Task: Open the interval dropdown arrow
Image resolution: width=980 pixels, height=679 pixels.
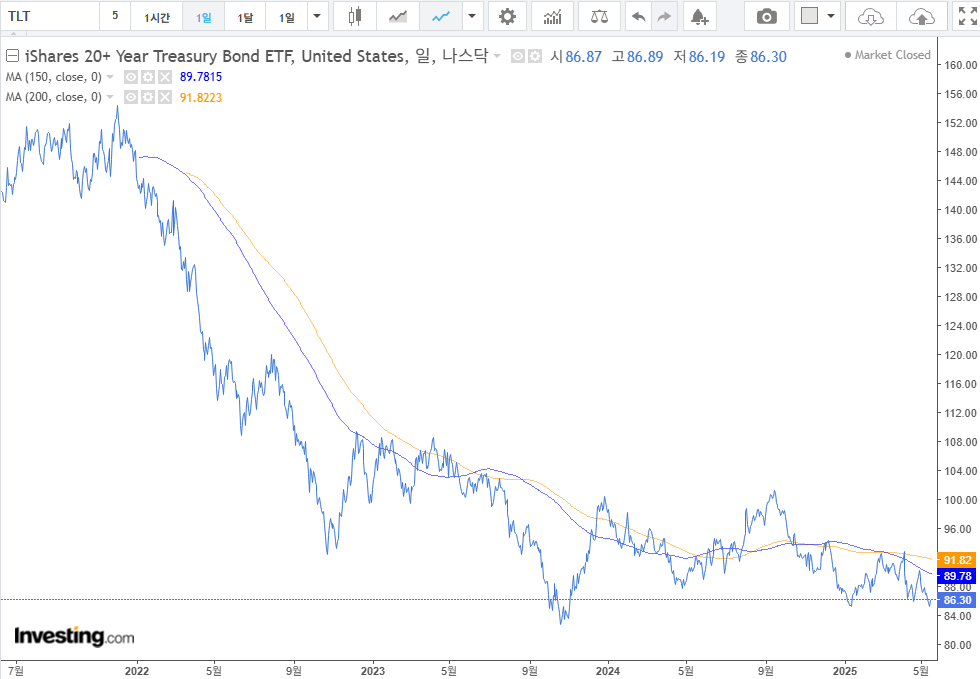Action: coord(318,16)
